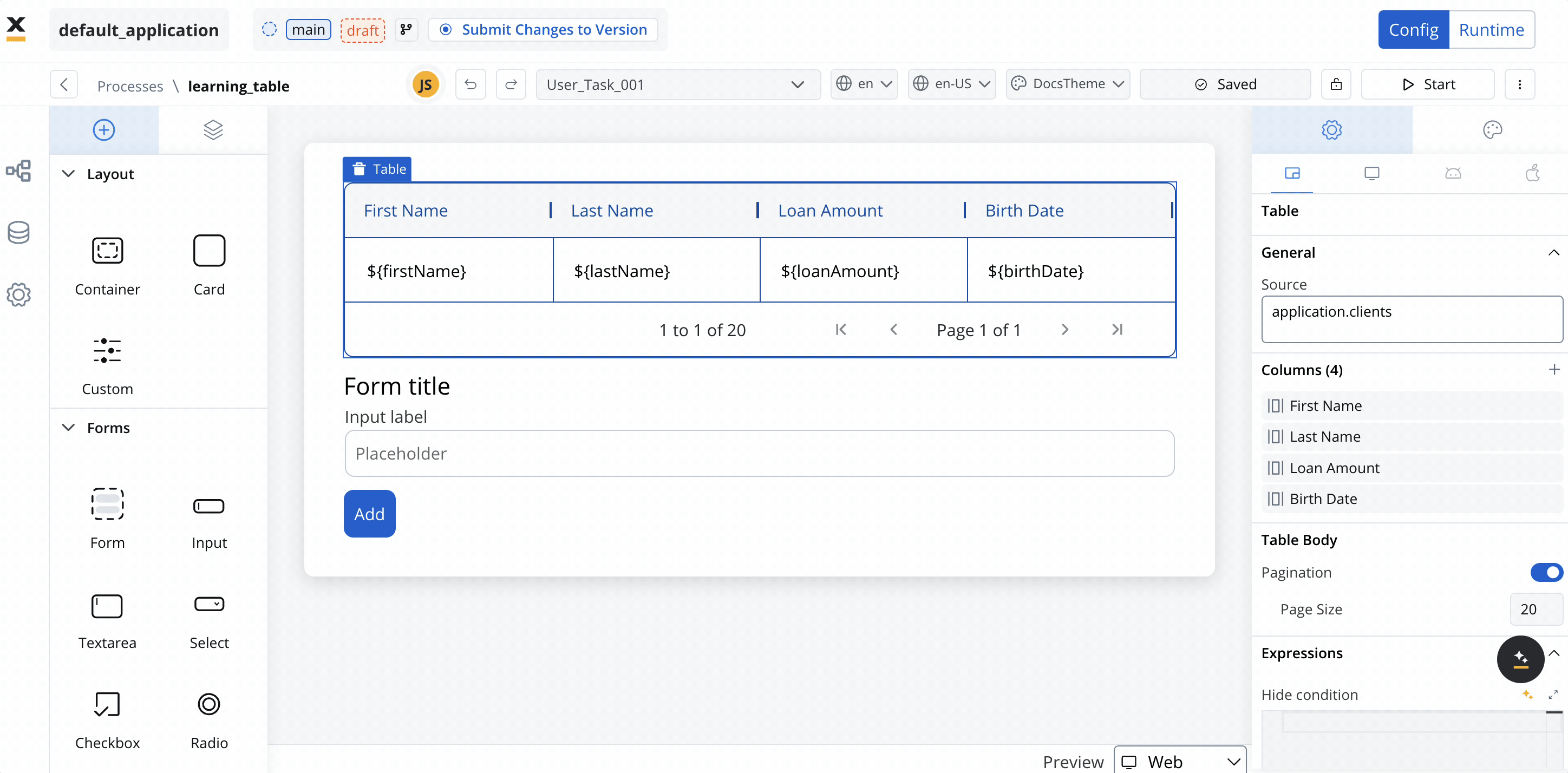This screenshot has width=1568, height=773.
Task: Redo the last change
Action: coord(511,84)
